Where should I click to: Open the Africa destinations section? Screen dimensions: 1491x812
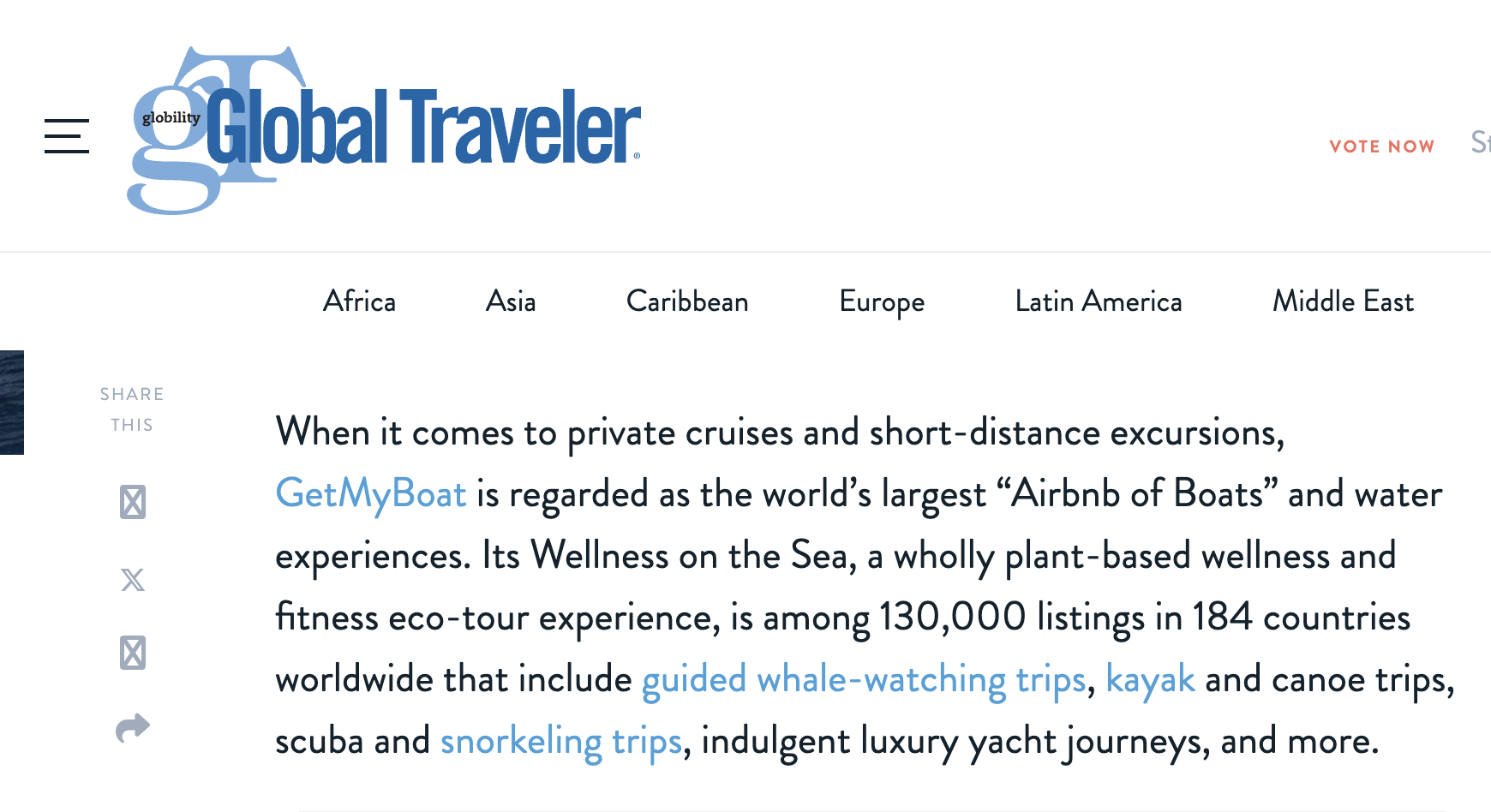tap(359, 302)
